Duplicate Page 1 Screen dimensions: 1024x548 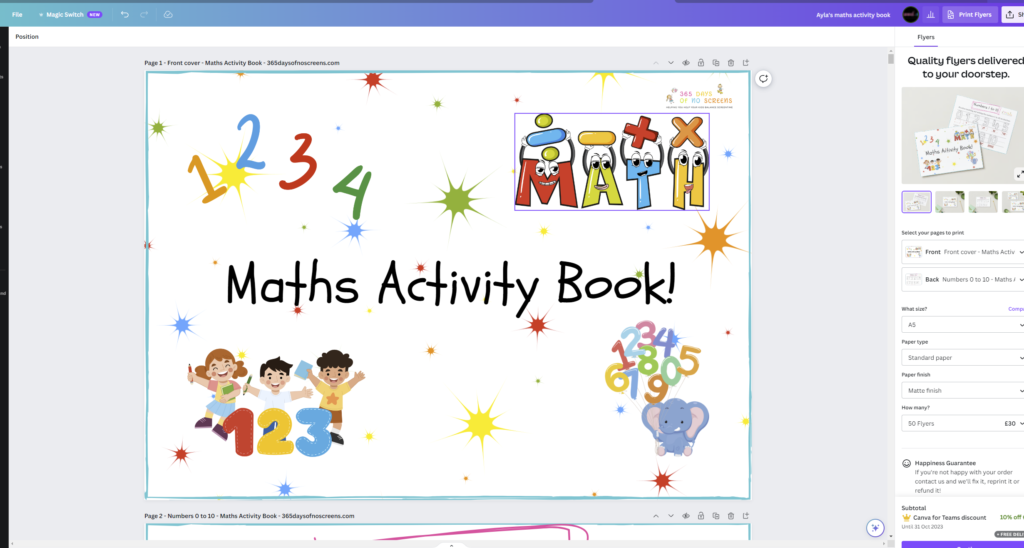pos(716,63)
